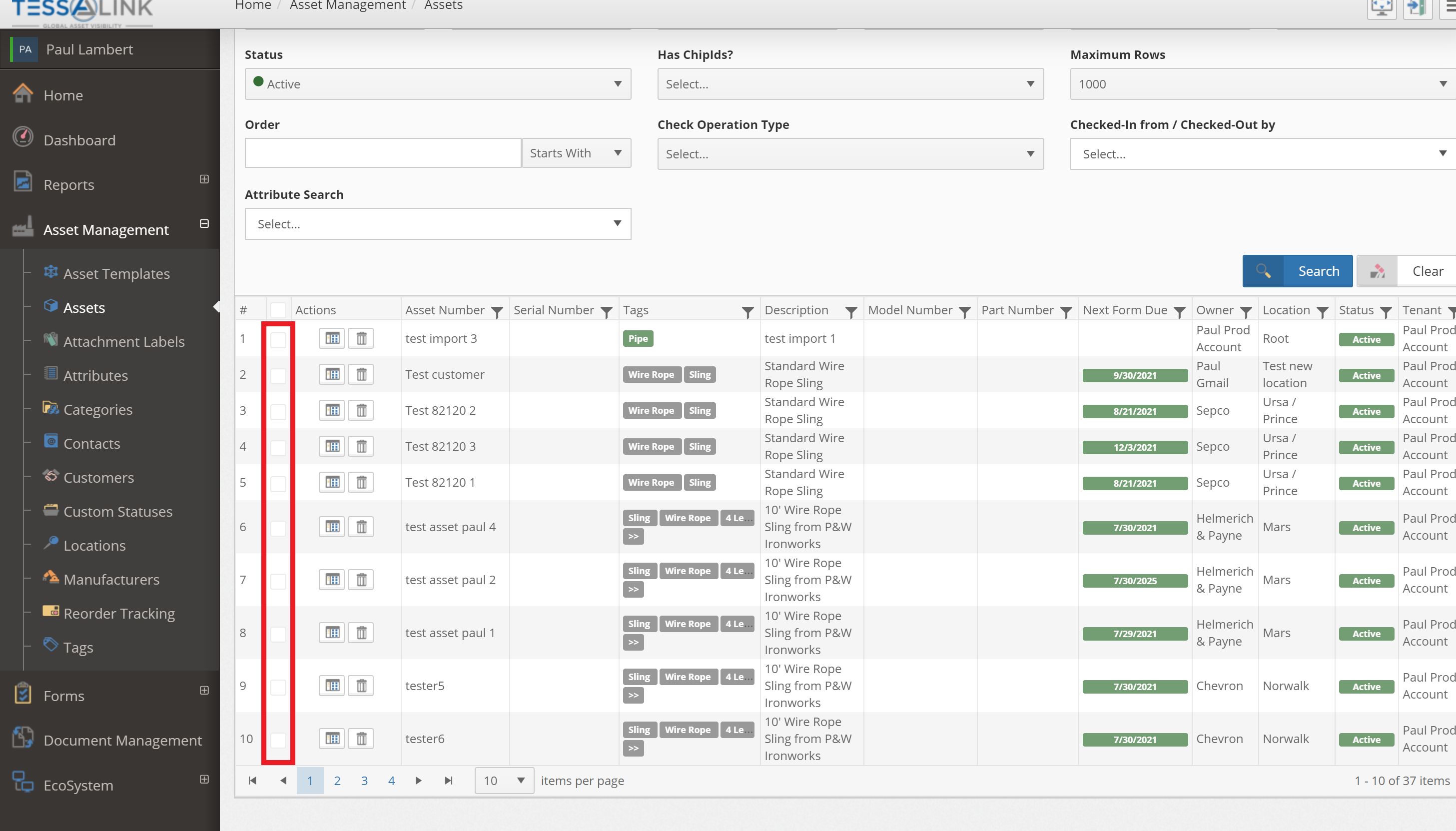Filter the Owner column

[1246, 312]
